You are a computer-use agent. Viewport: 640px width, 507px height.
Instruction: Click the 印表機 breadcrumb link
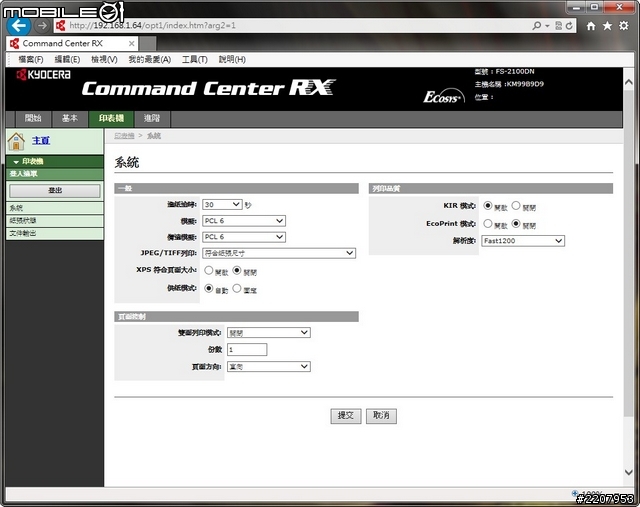click(124, 136)
